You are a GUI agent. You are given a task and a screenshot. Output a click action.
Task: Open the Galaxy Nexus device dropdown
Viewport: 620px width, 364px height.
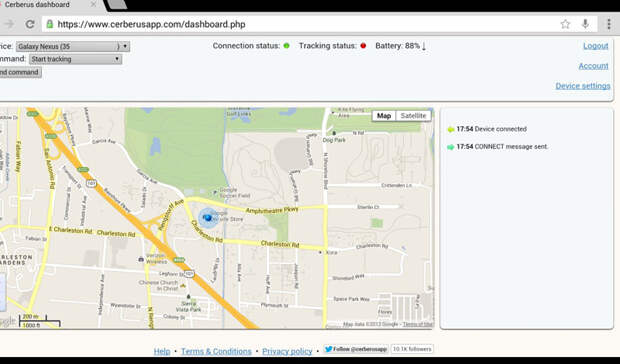73,47
